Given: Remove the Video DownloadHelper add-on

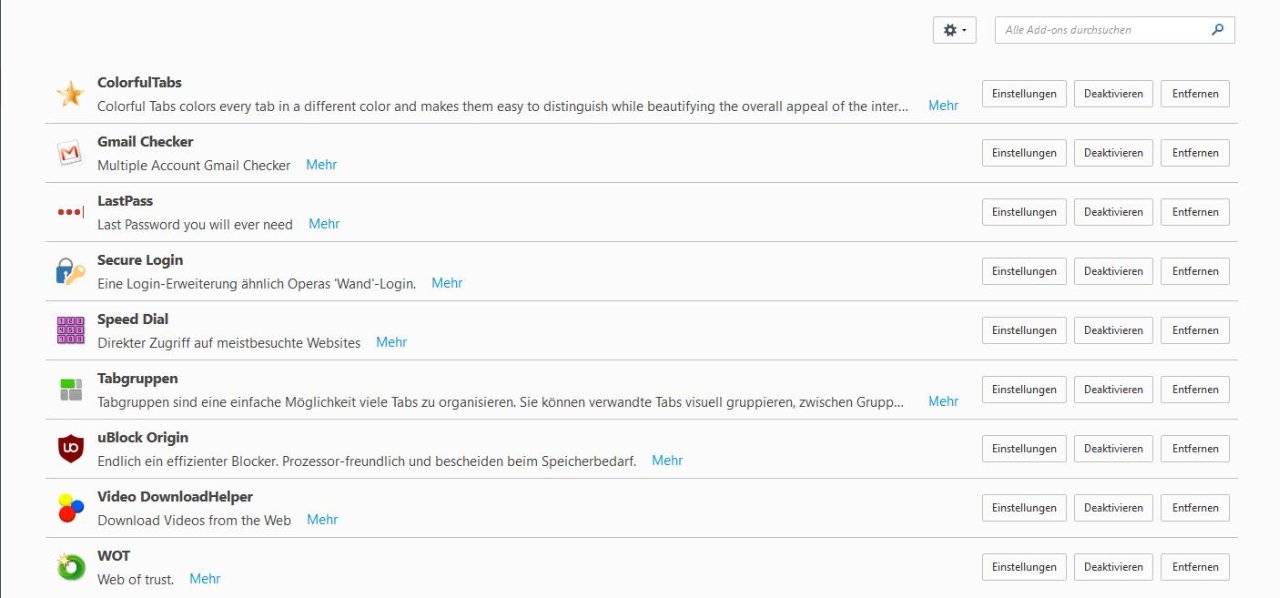Looking at the screenshot, I should coord(1195,508).
